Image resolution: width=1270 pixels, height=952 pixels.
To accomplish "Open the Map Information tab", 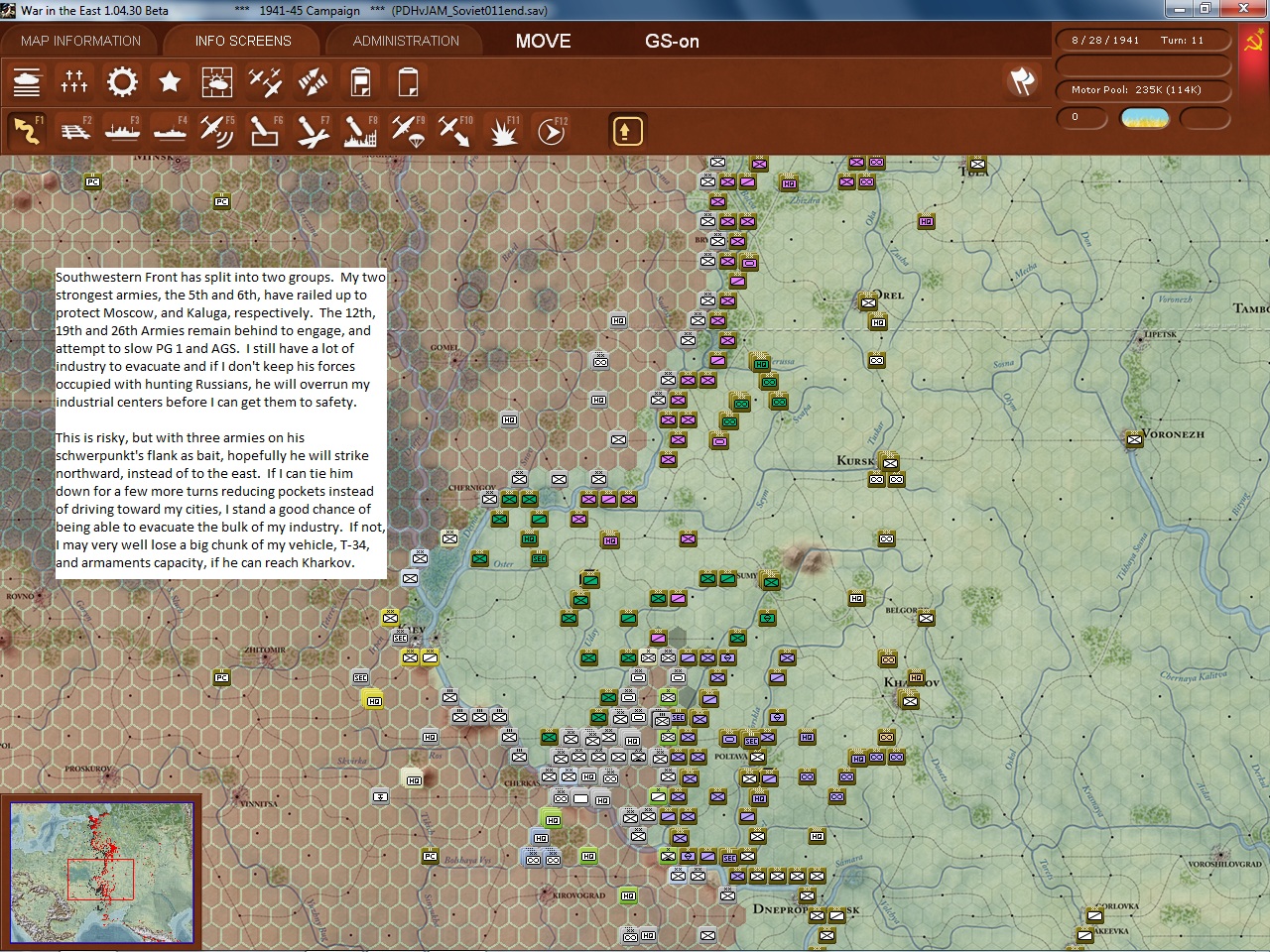I will pyautogui.click(x=81, y=41).
